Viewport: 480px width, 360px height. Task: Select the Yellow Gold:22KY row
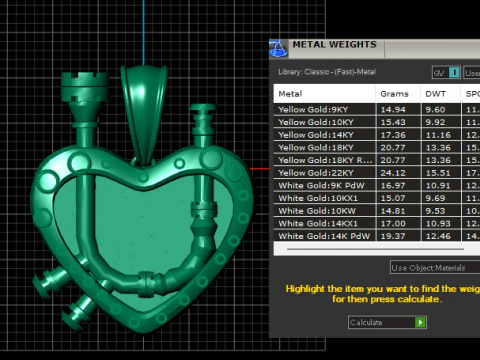pos(377,173)
